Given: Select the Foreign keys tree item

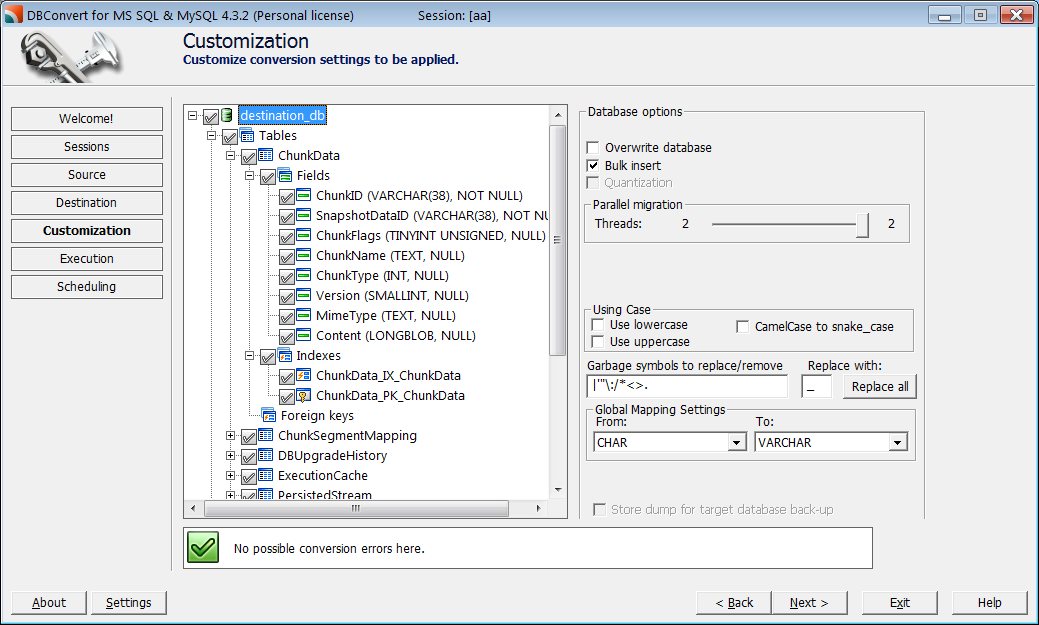Looking at the screenshot, I should pyautogui.click(x=317, y=416).
